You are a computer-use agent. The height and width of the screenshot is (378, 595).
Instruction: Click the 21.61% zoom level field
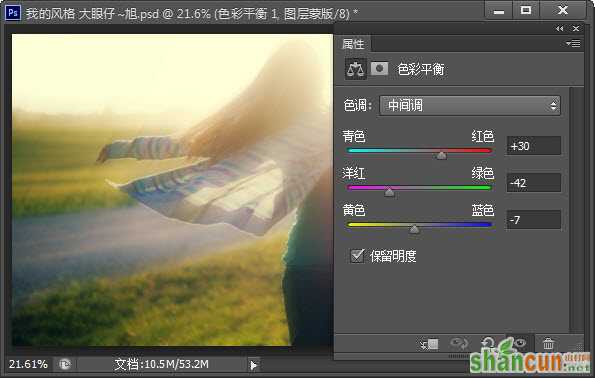point(28,364)
